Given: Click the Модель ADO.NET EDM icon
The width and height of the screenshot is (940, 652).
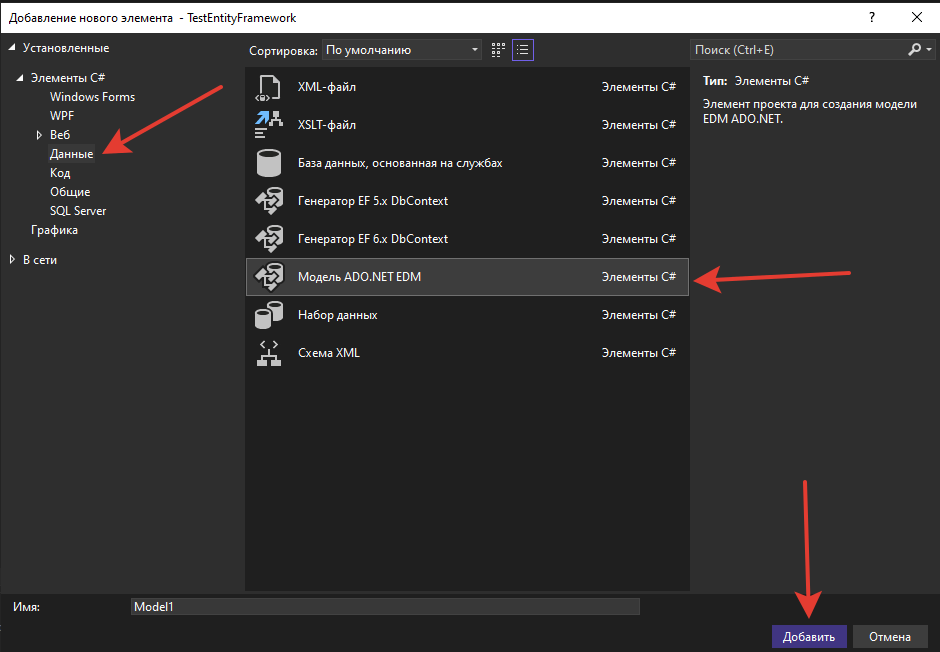Looking at the screenshot, I should tap(268, 277).
